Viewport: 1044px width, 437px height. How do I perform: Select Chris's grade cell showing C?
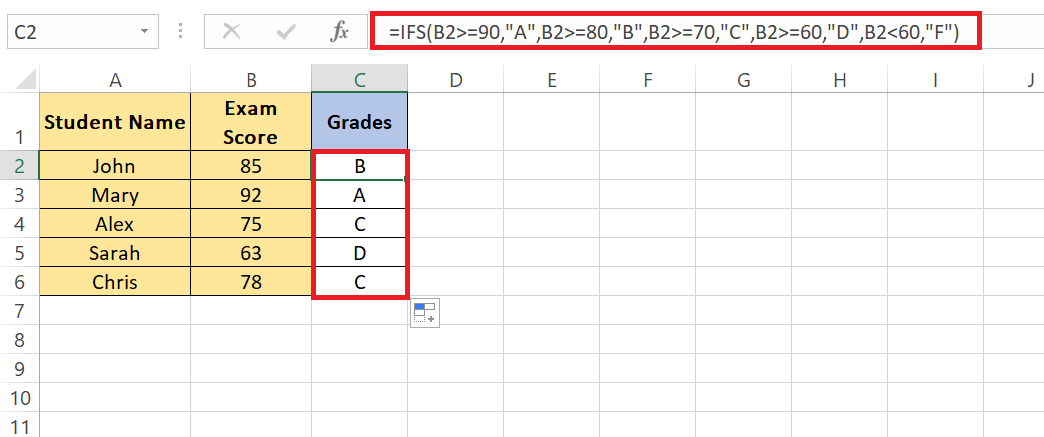pyautogui.click(x=360, y=282)
